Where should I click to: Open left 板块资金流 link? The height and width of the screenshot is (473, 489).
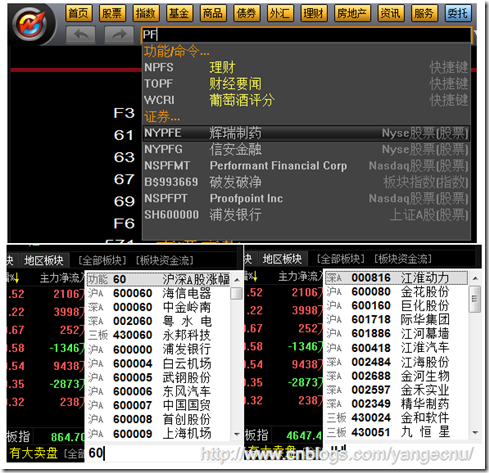165,261
